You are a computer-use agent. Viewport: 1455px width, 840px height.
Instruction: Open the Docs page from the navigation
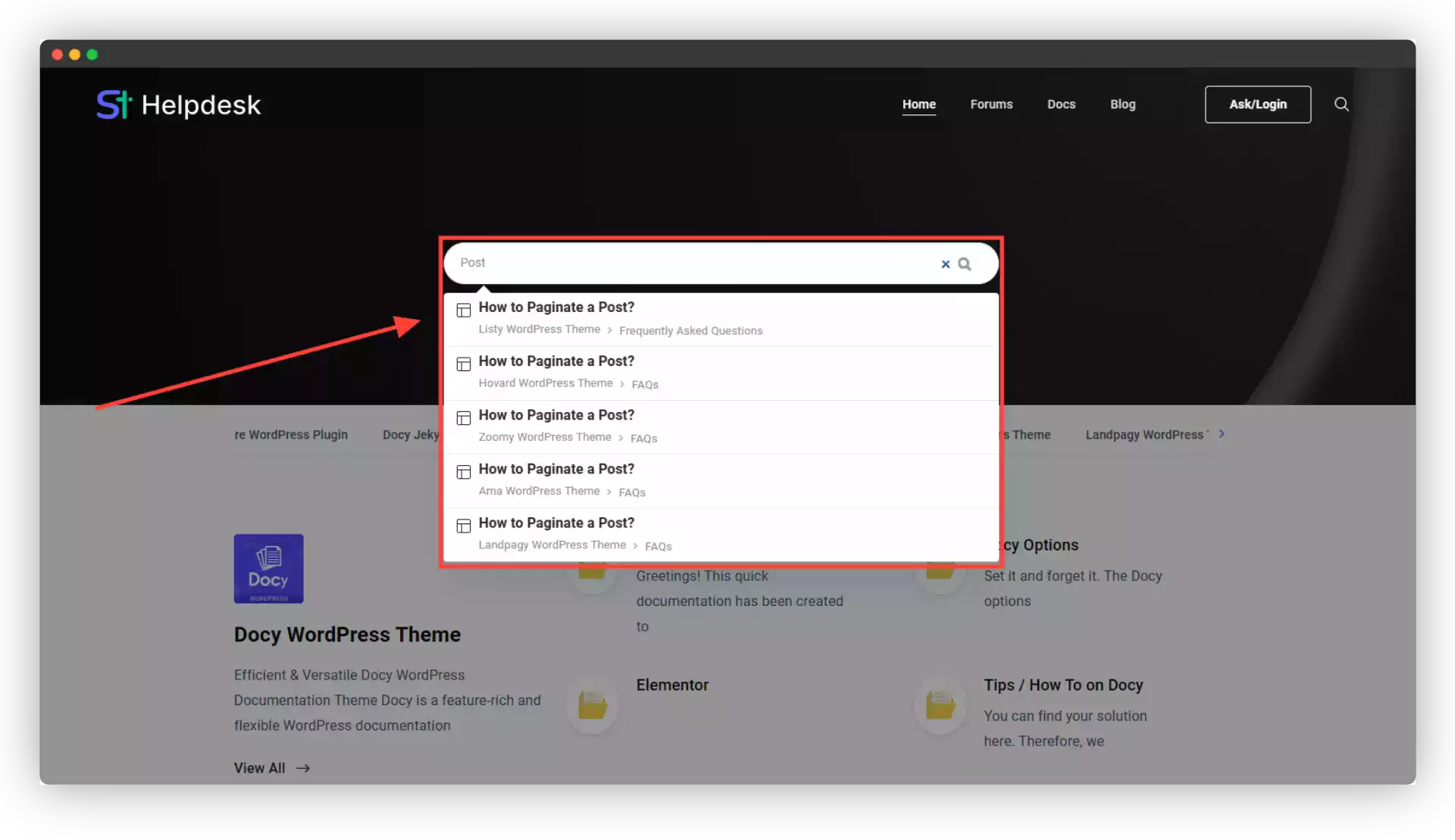pos(1061,104)
